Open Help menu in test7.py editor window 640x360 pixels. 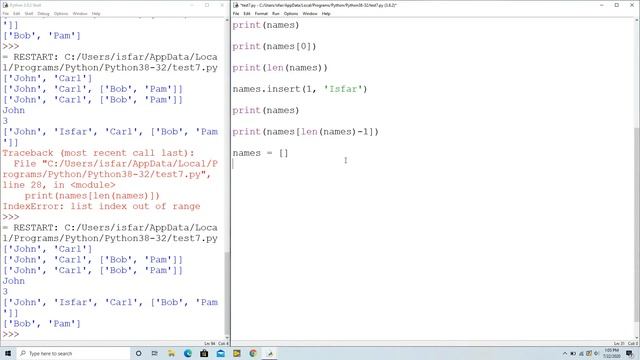(x=326, y=13)
